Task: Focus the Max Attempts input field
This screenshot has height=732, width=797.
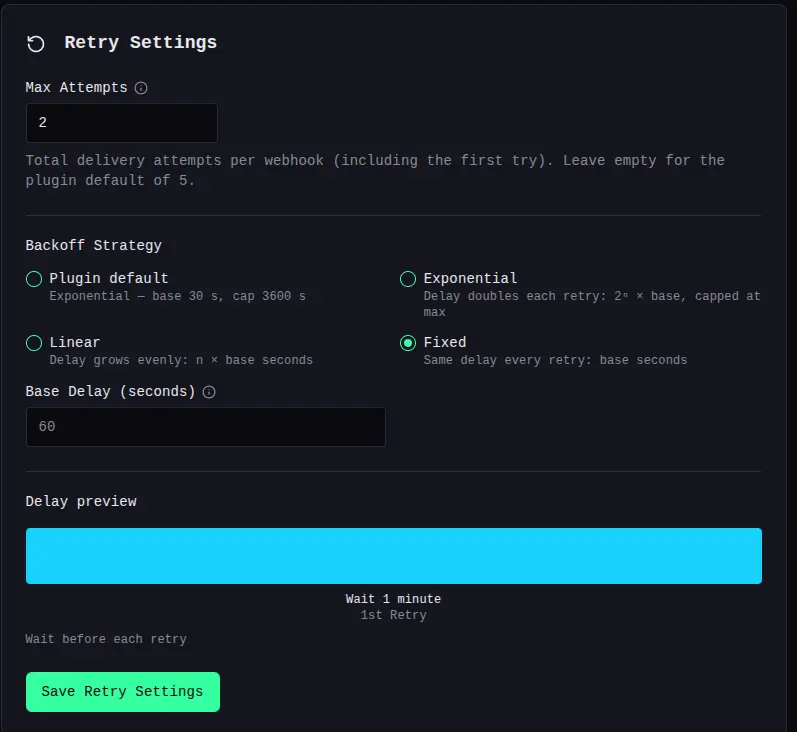Action: tap(122, 123)
